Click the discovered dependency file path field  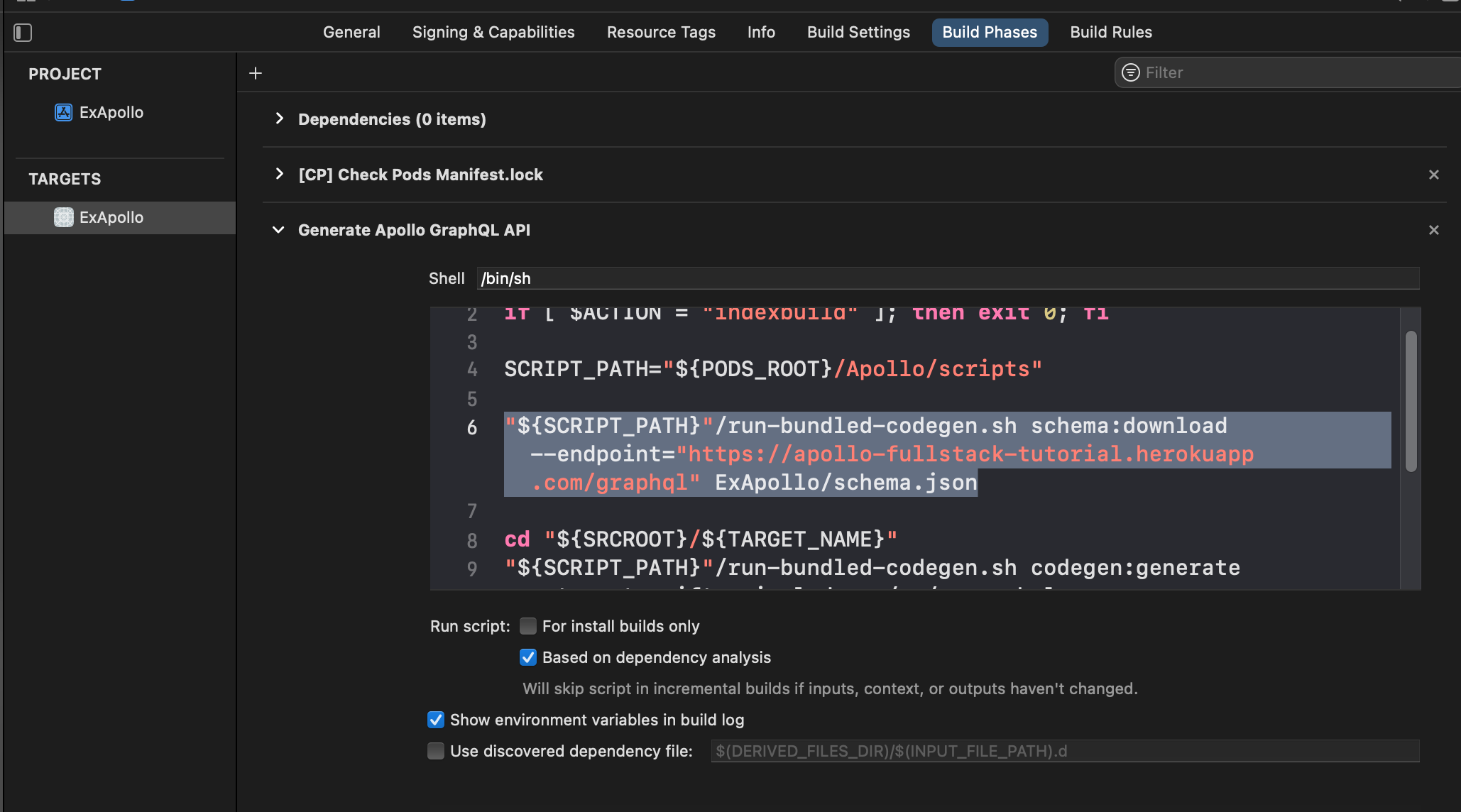(x=1064, y=751)
